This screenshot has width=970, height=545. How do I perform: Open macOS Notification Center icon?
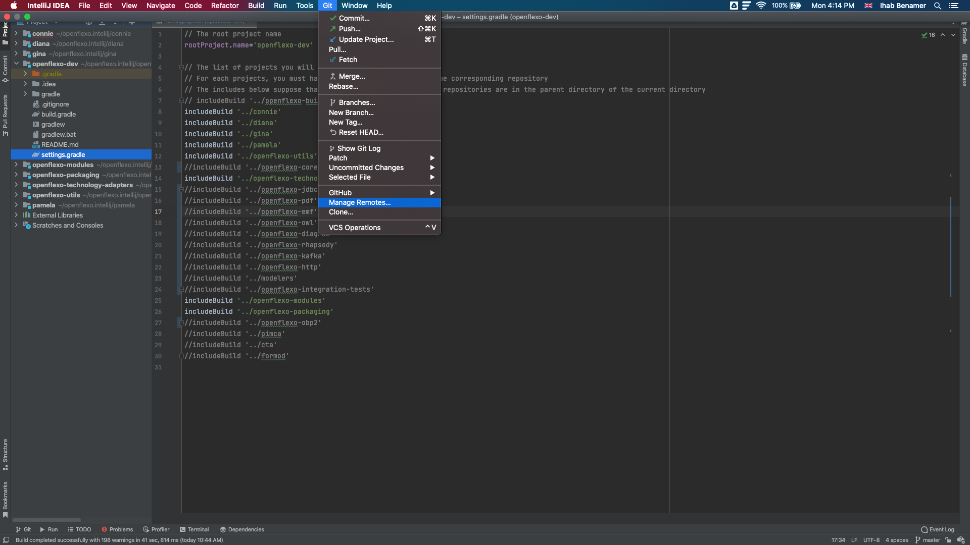[953, 6]
